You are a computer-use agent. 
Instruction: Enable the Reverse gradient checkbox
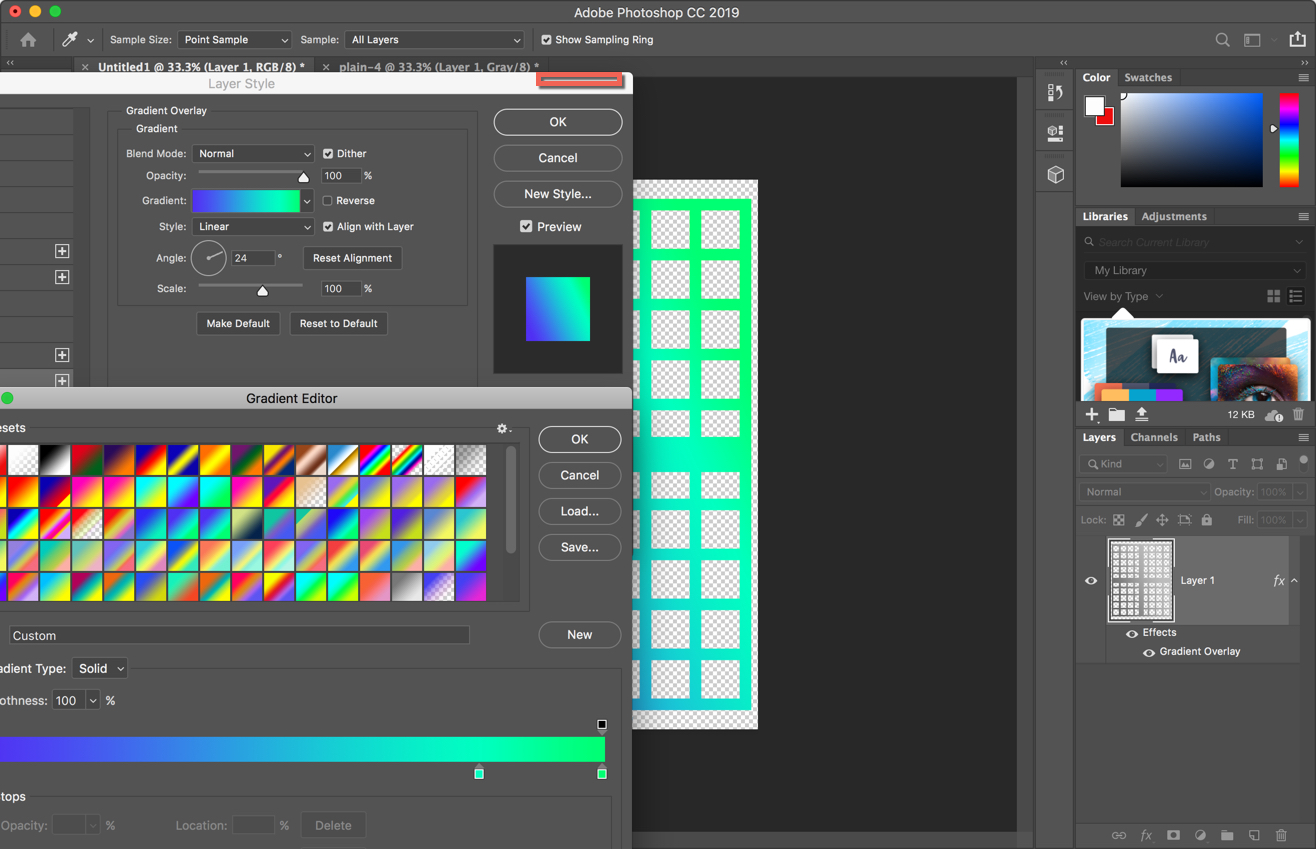(x=327, y=200)
